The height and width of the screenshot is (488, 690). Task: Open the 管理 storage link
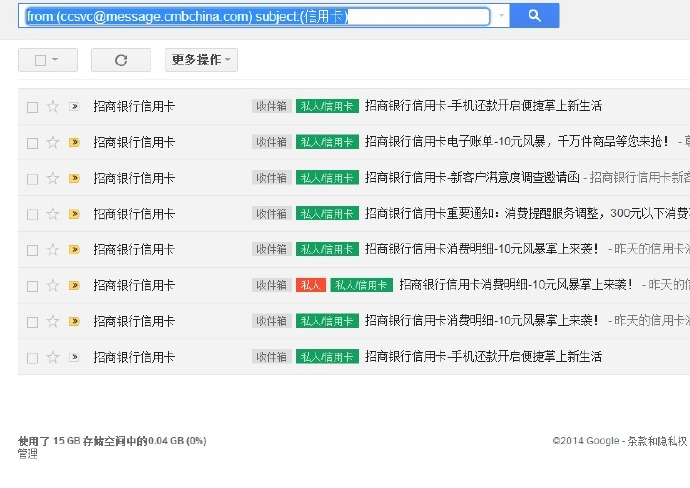tap(27, 454)
